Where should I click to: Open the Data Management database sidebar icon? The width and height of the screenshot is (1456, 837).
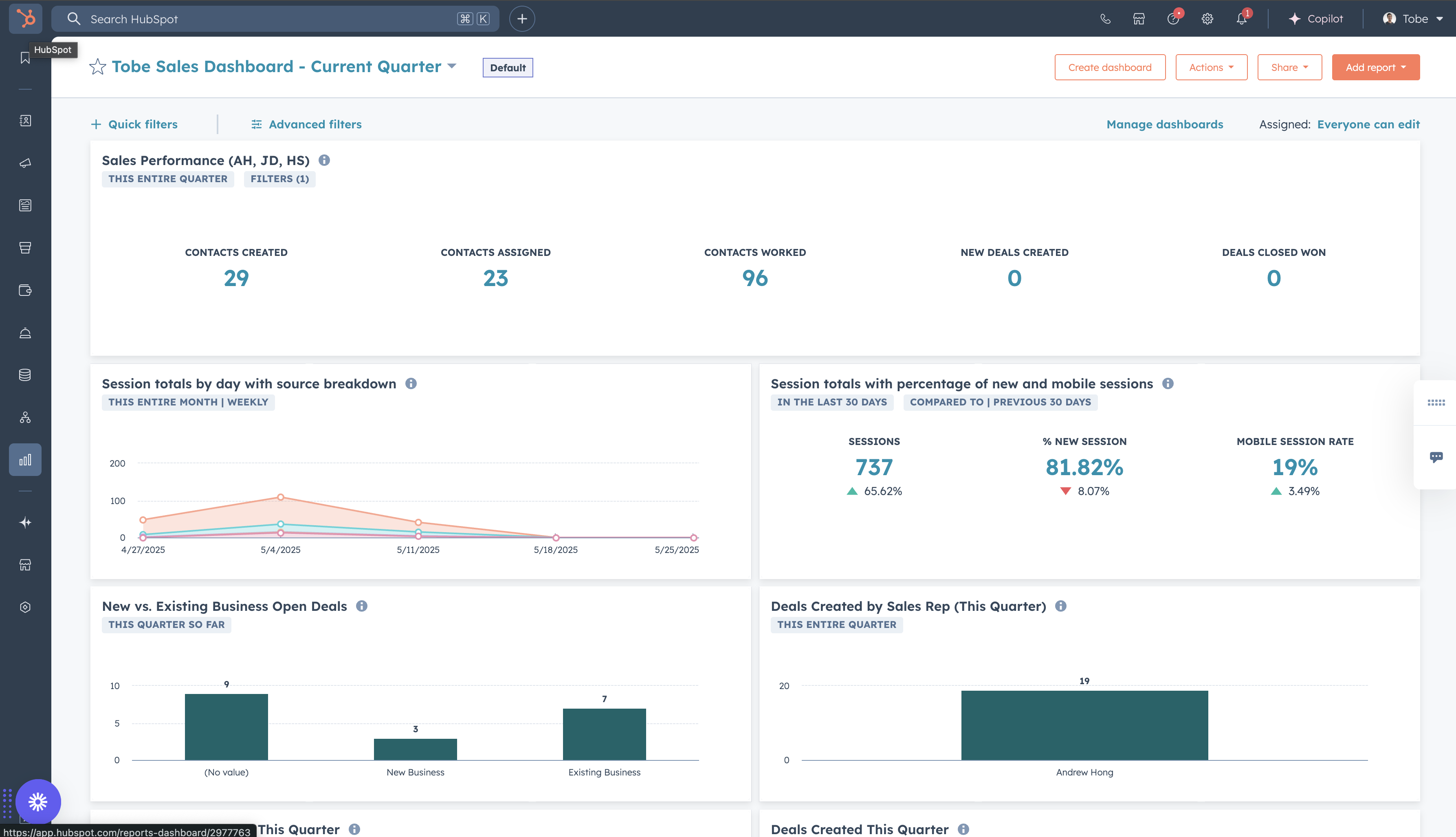25,375
